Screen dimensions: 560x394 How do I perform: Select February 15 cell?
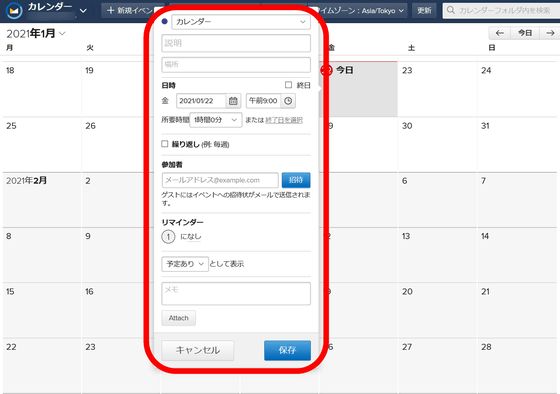pos(42,311)
